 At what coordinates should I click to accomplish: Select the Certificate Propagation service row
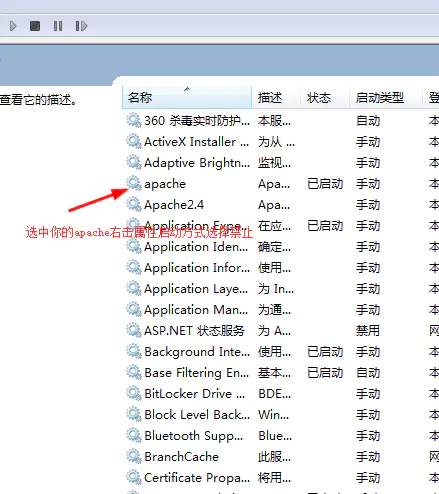[x=281, y=477]
